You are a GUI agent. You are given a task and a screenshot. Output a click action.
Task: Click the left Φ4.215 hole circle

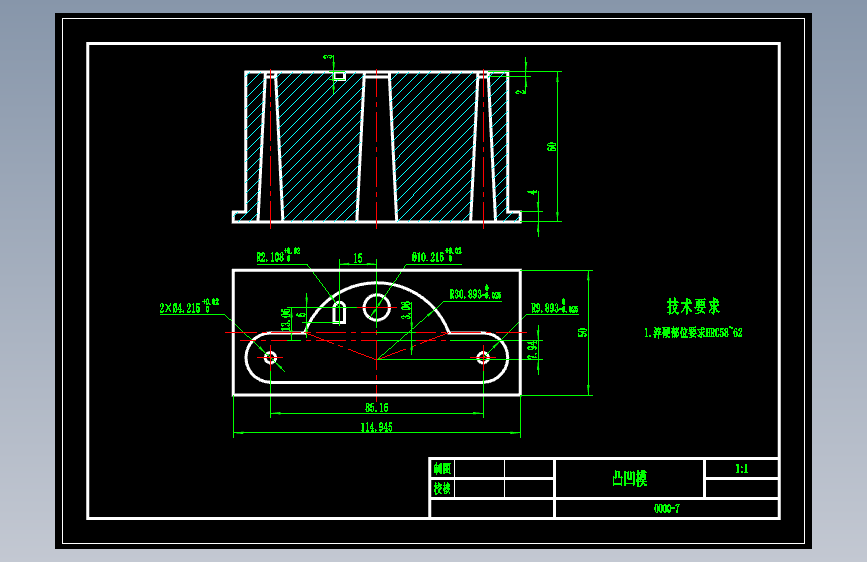pyautogui.click(x=270, y=357)
